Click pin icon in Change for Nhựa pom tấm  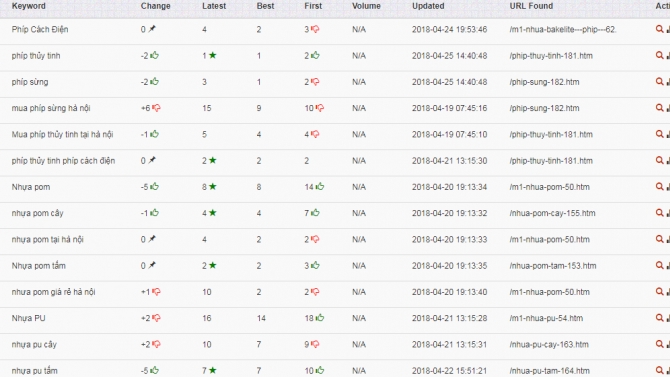(x=152, y=265)
